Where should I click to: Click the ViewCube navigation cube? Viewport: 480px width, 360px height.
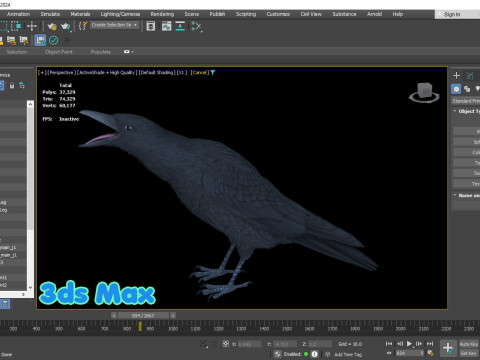tap(424, 91)
